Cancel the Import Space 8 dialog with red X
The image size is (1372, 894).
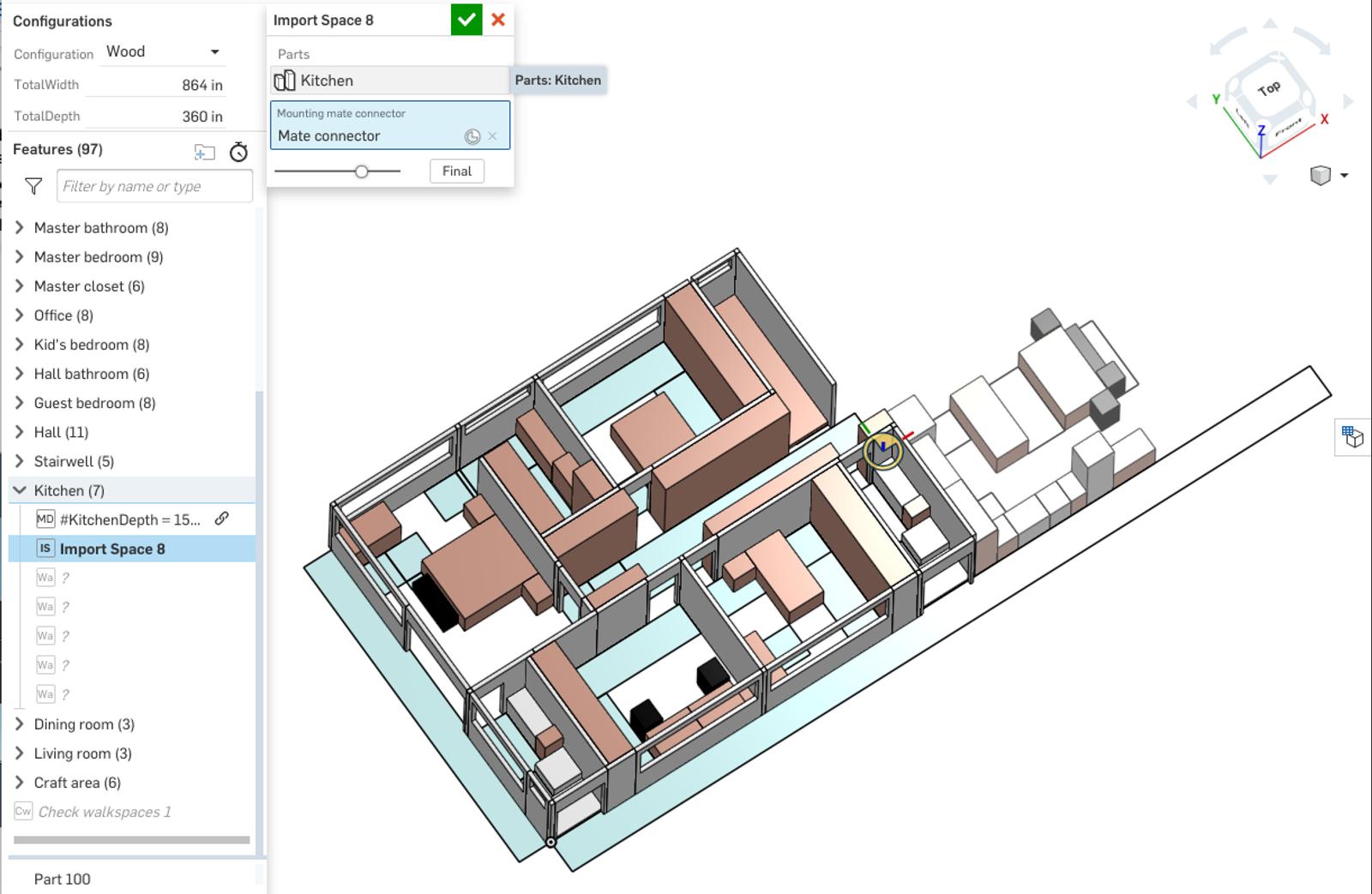click(498, 19)
